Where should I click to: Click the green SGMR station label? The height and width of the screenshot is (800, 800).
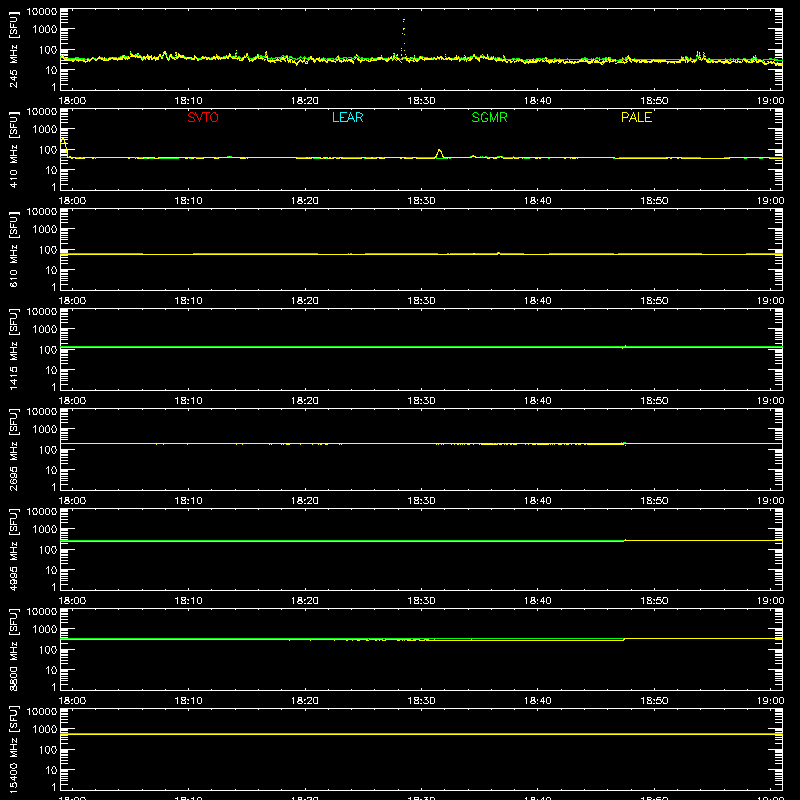pyautogui.click(x=489, y=117)
